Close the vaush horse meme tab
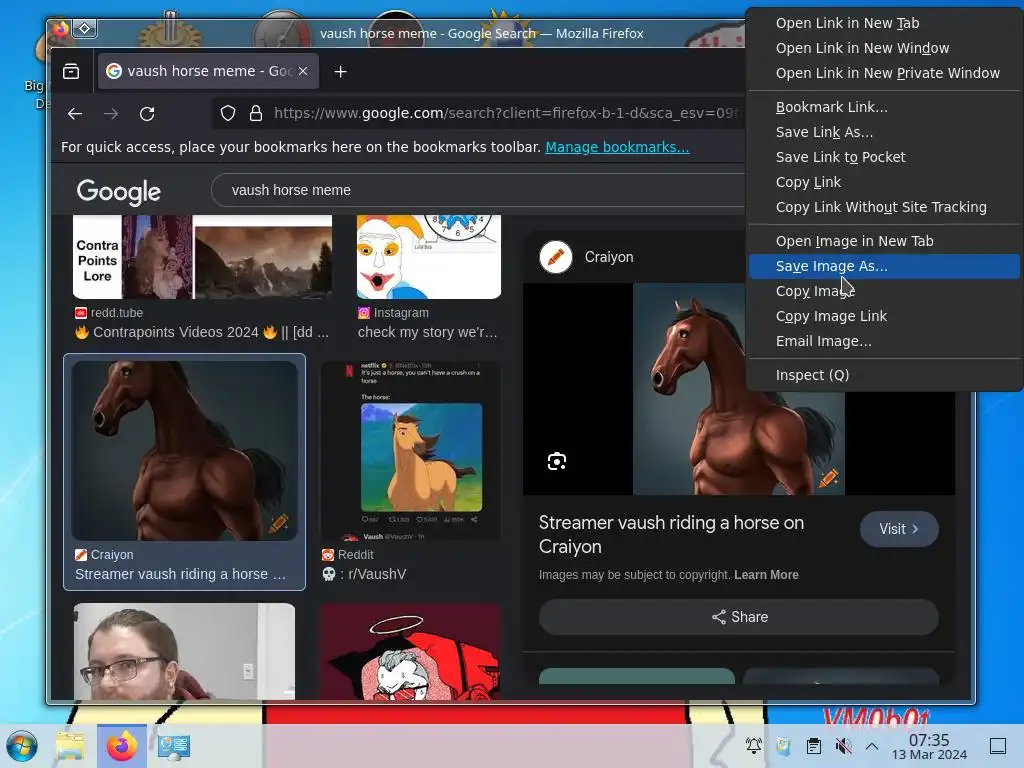 coord(303,71)
